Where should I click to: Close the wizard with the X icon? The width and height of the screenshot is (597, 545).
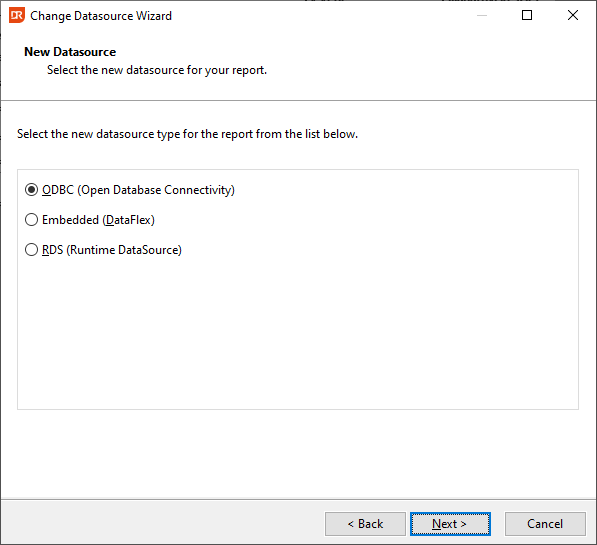(573, 16)
